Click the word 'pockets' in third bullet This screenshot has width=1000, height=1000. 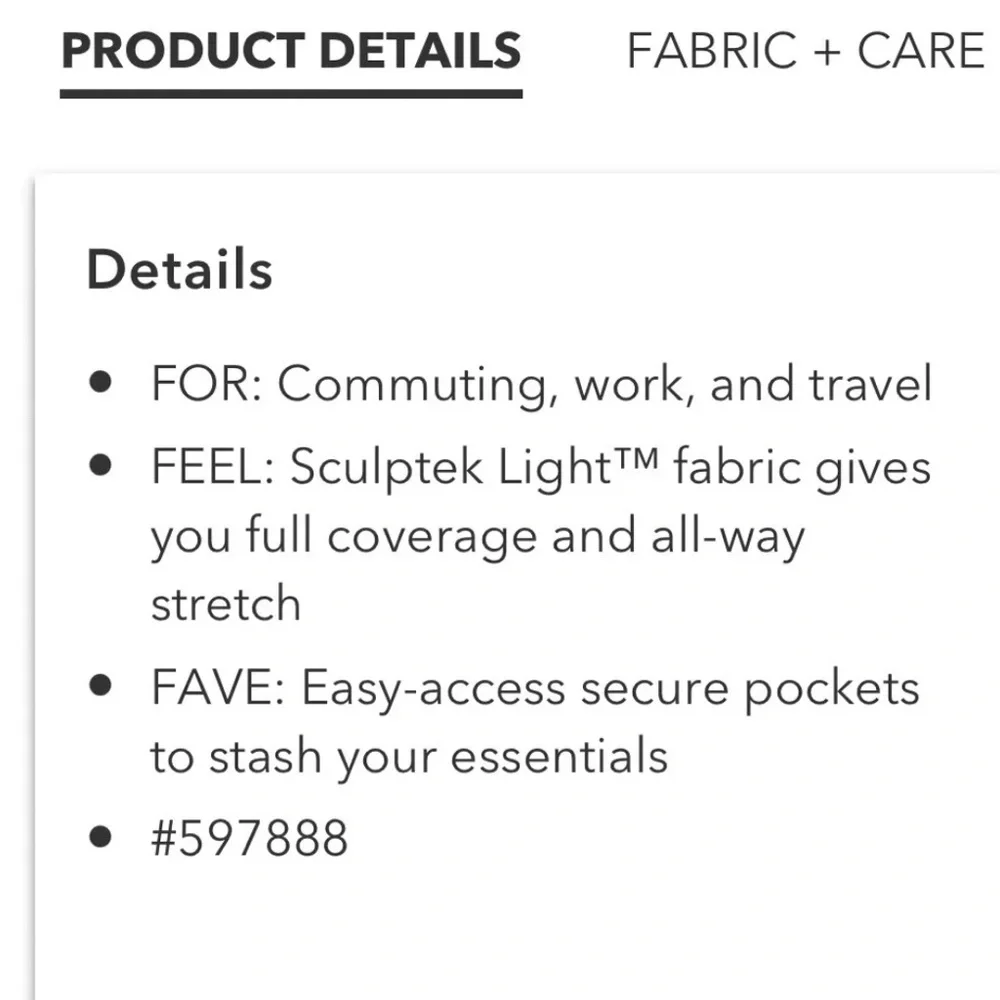point(832,691)
